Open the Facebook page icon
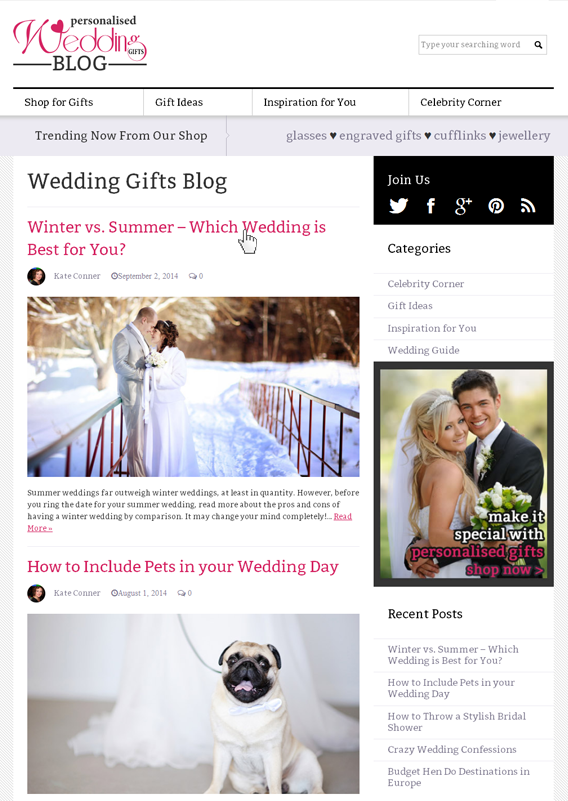568x801 pixels. pos(431,205)
